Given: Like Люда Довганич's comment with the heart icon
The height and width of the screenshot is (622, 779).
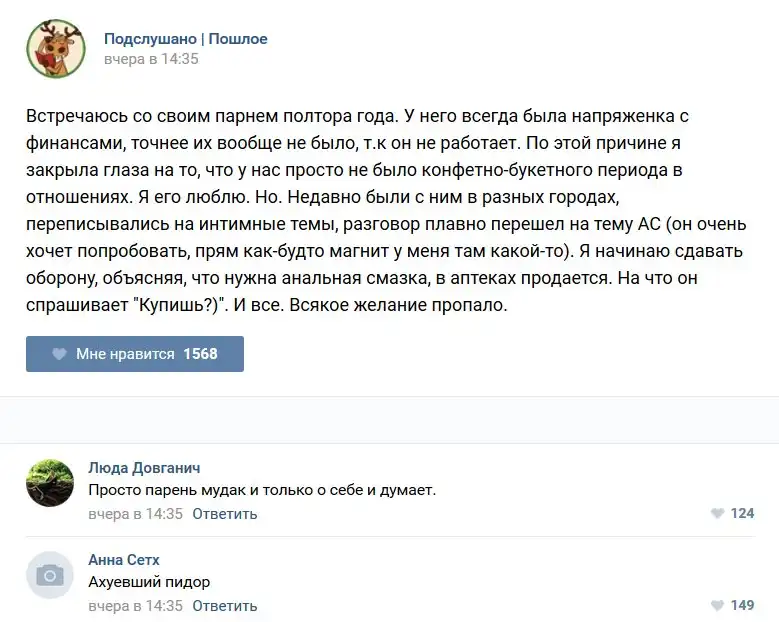Looking at the screenshot, I should pyautogui.click(x=717, y=514).
